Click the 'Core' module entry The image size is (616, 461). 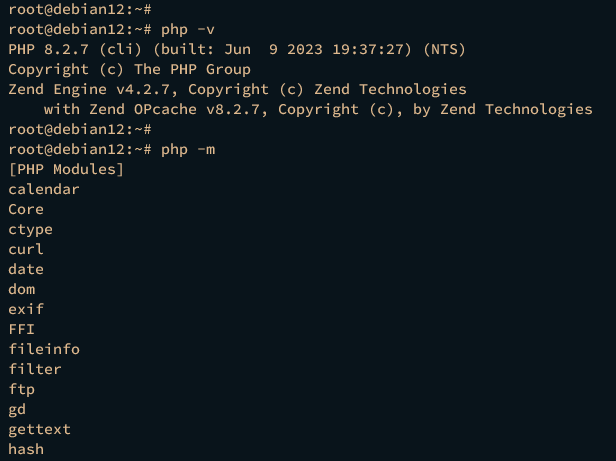pos(26,209)
